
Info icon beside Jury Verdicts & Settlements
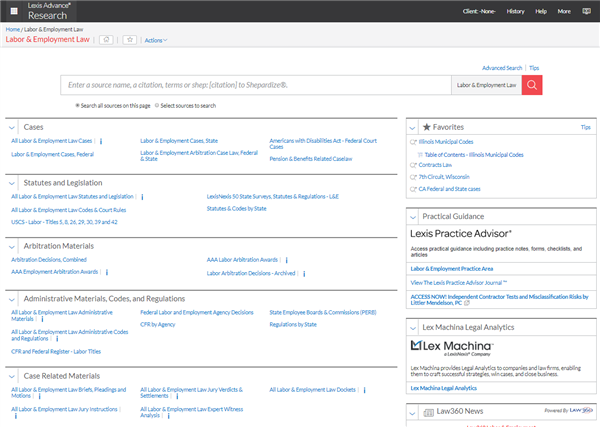pos(177,396)
